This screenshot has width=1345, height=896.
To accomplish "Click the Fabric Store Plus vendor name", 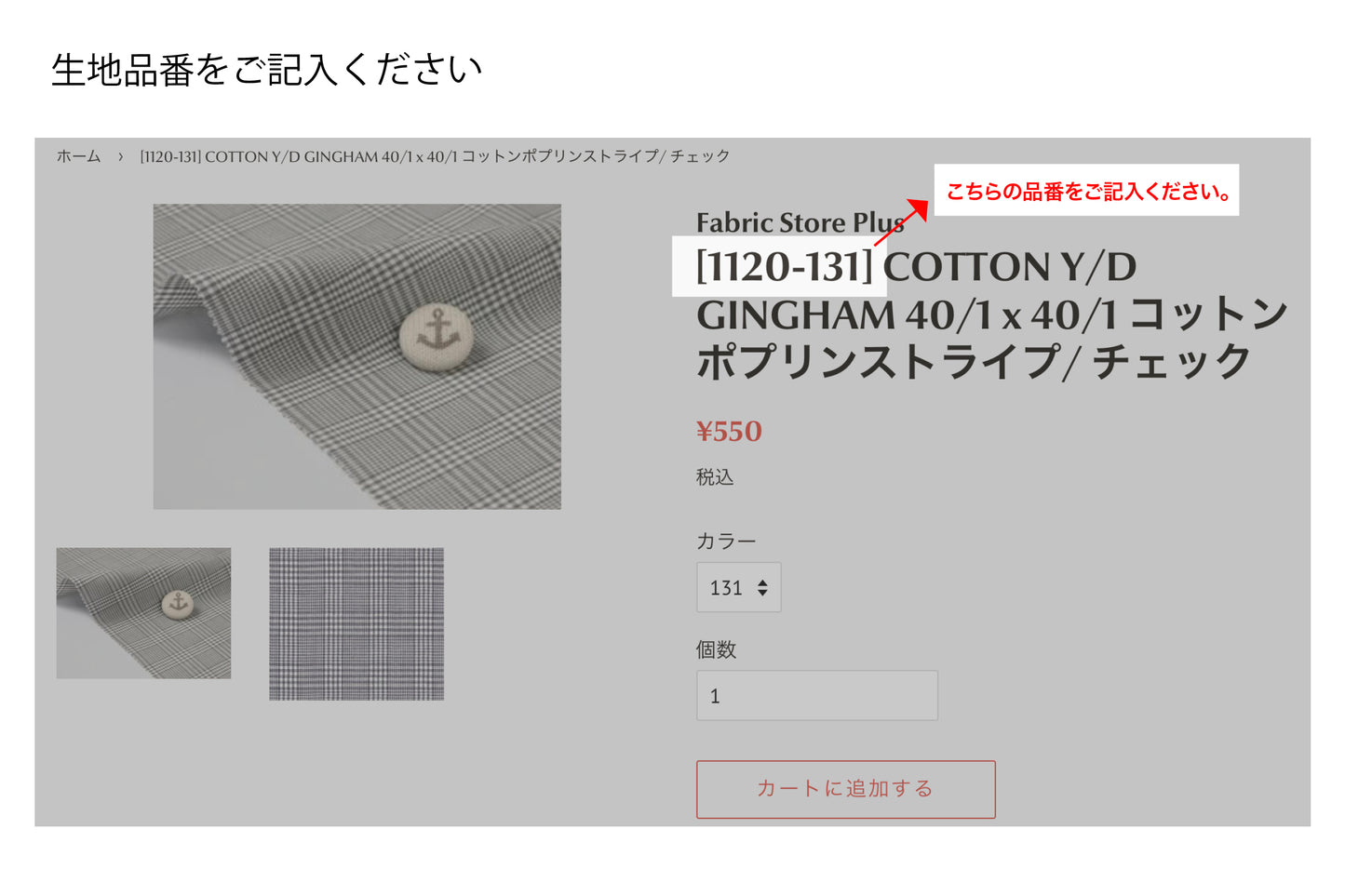I will tap(800, 222).
